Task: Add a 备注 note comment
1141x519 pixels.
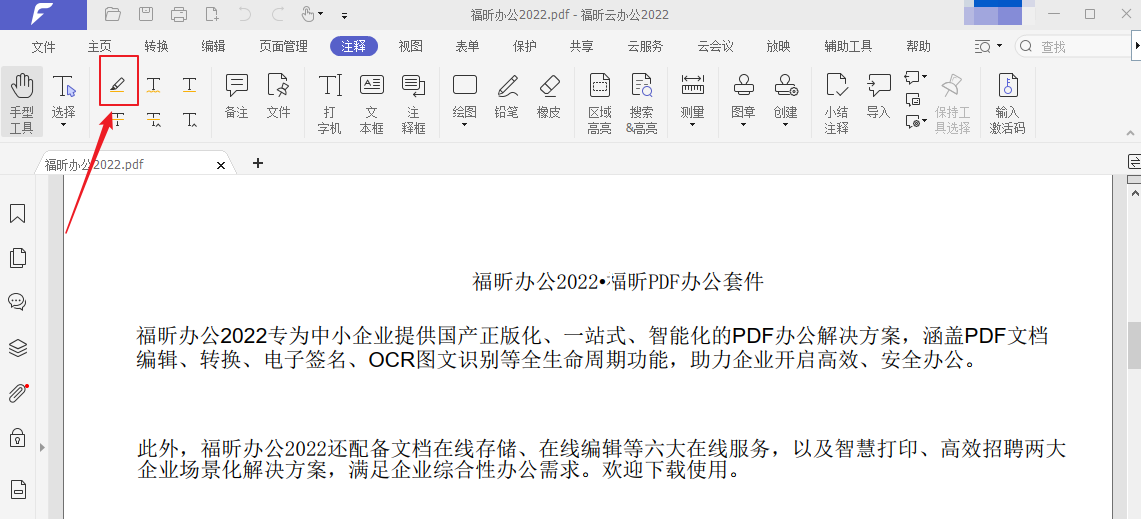Action: point(236,96)
